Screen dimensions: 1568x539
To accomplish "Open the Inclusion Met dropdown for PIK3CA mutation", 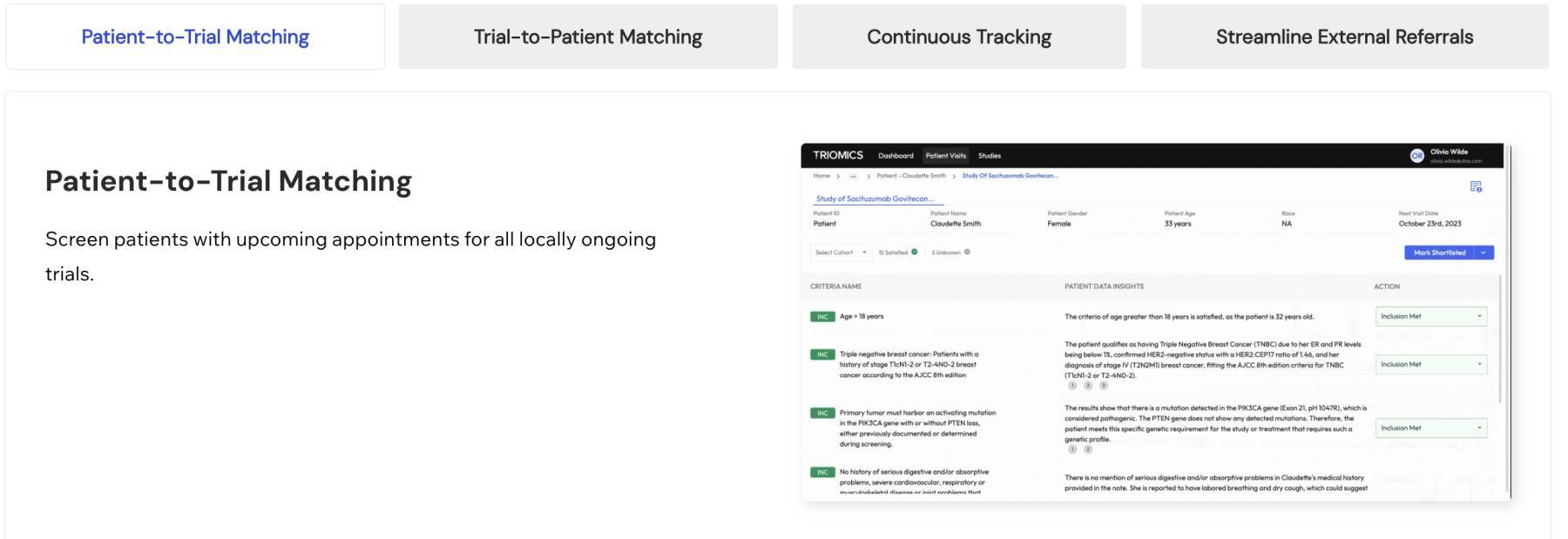I will 1430,428.
